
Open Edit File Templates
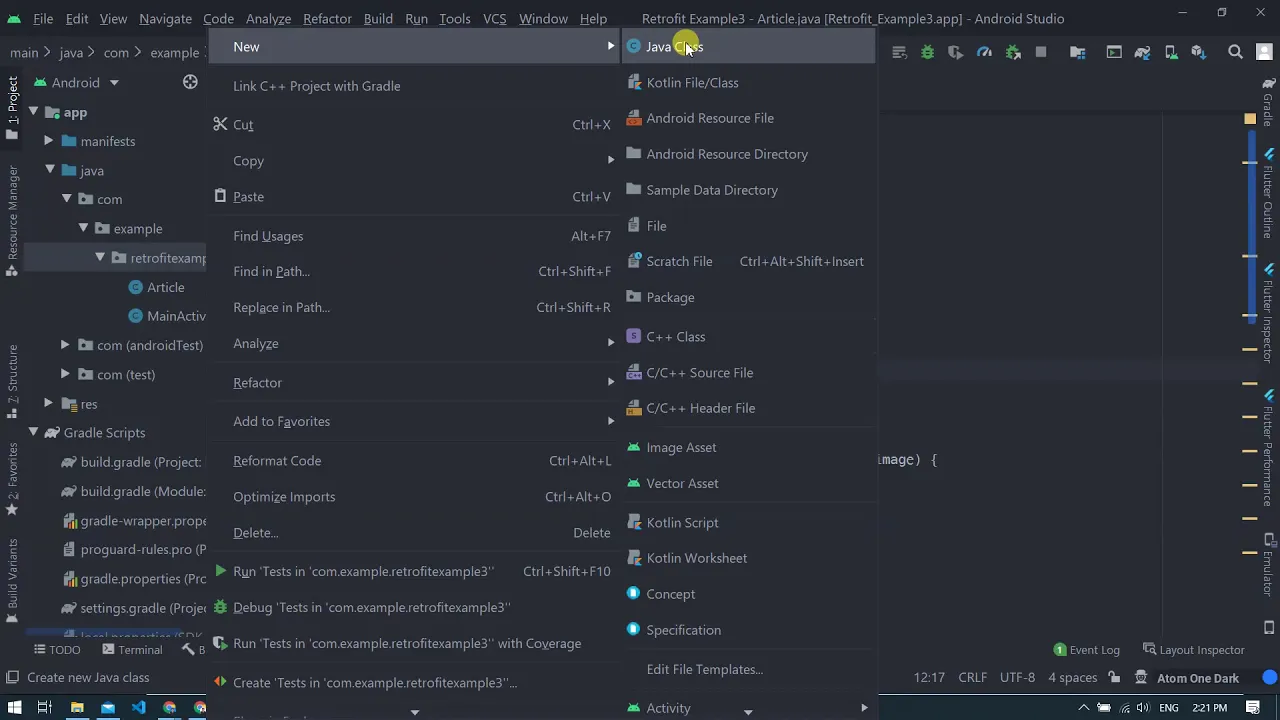click(748, 670)
